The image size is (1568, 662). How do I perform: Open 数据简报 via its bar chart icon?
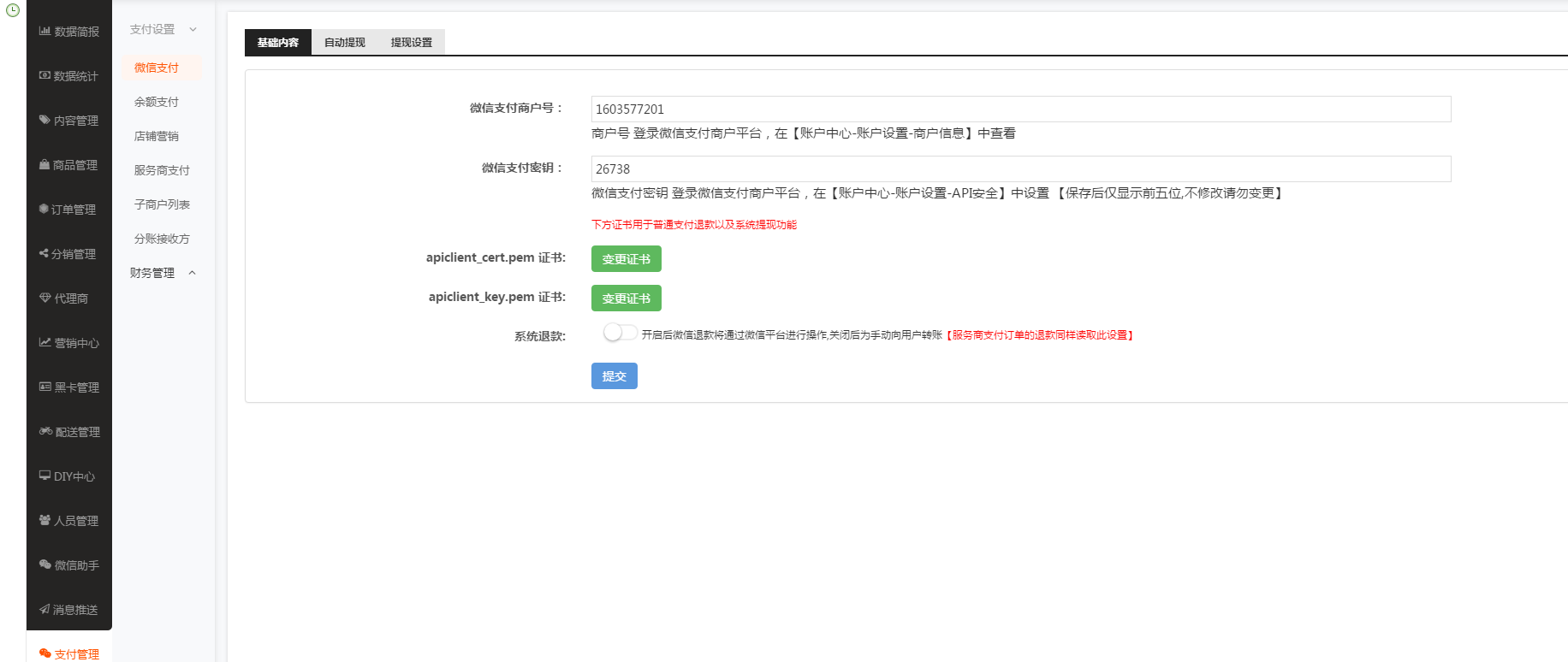pos(45,31)
